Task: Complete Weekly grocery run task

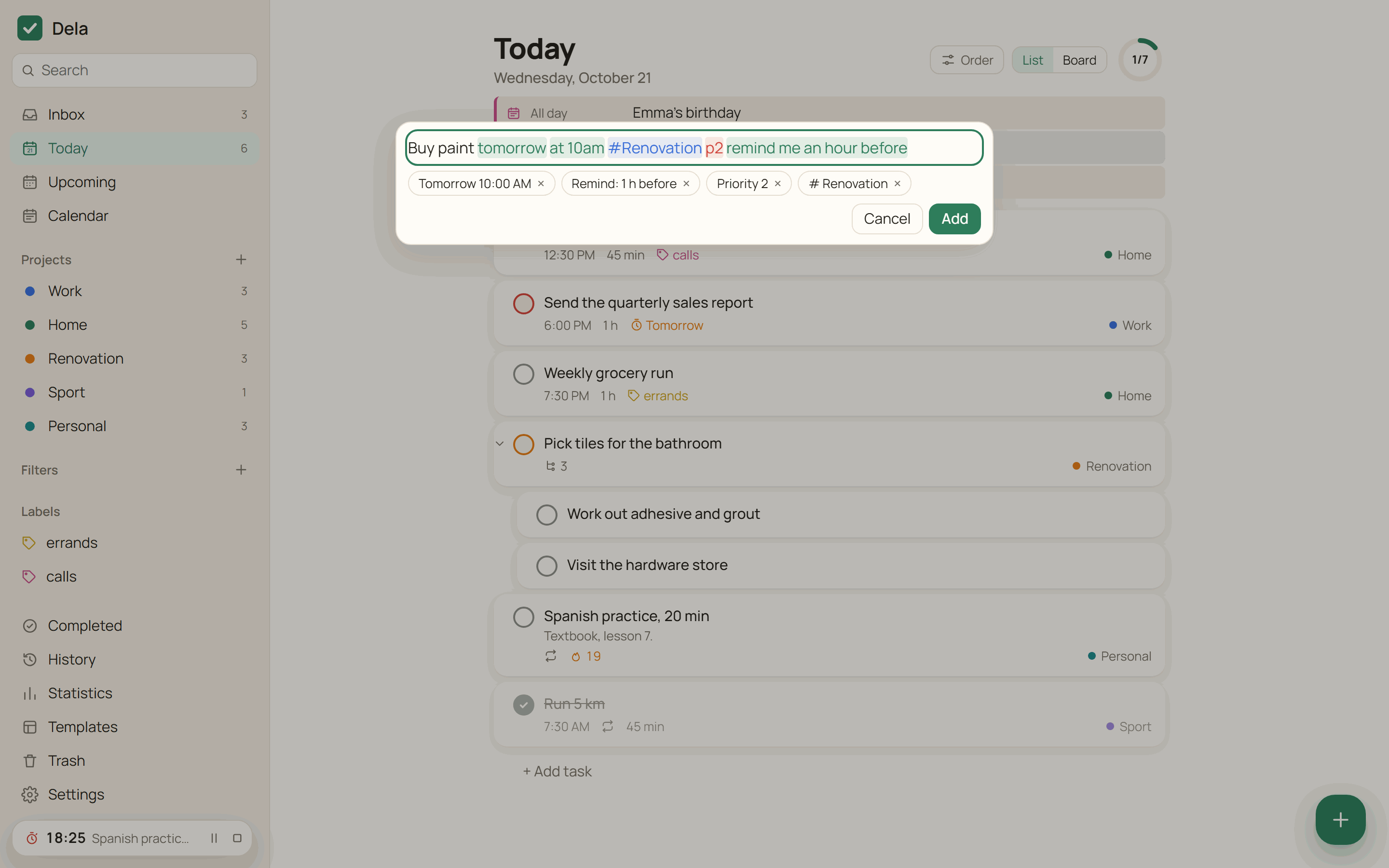Action: pyautogui.click(x=523, y=374)
